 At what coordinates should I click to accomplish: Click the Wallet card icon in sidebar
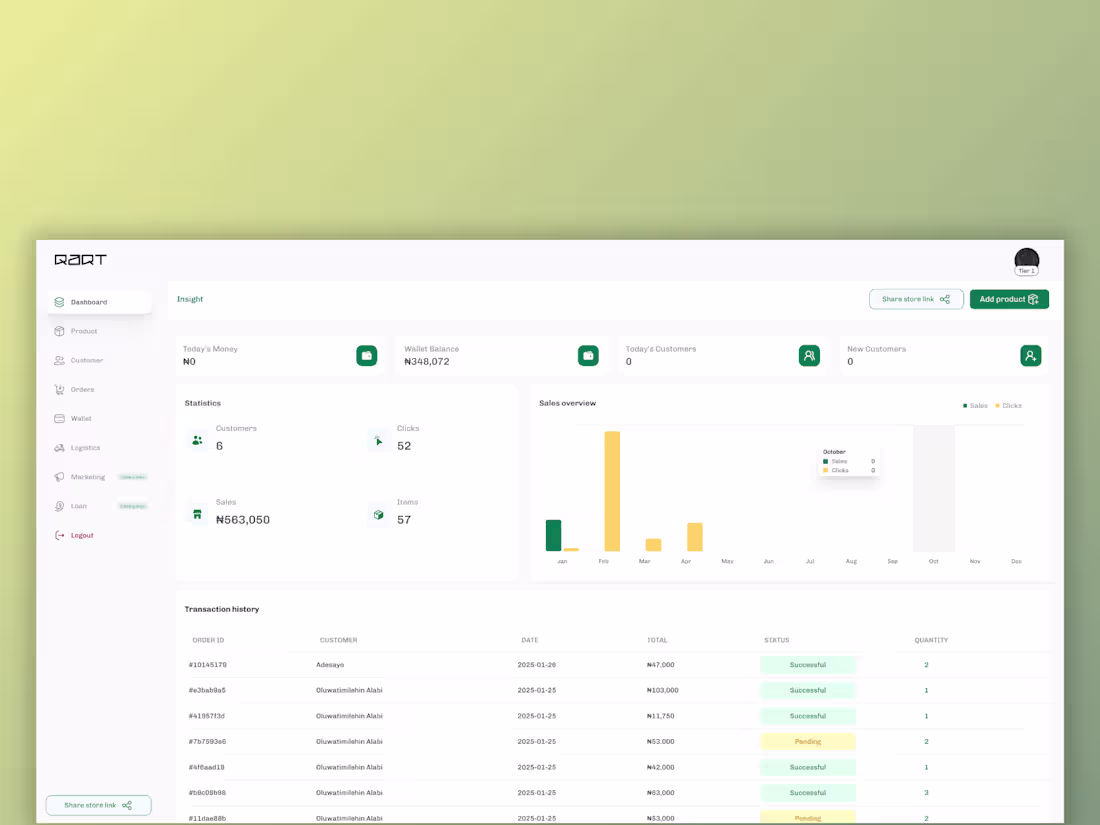tap(60, 419)
